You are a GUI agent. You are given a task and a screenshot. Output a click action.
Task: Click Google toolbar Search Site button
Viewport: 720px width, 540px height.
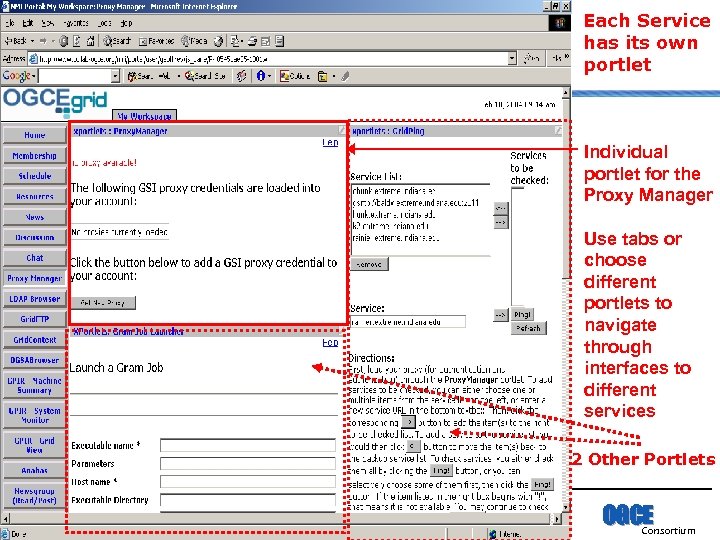[205, 76]
